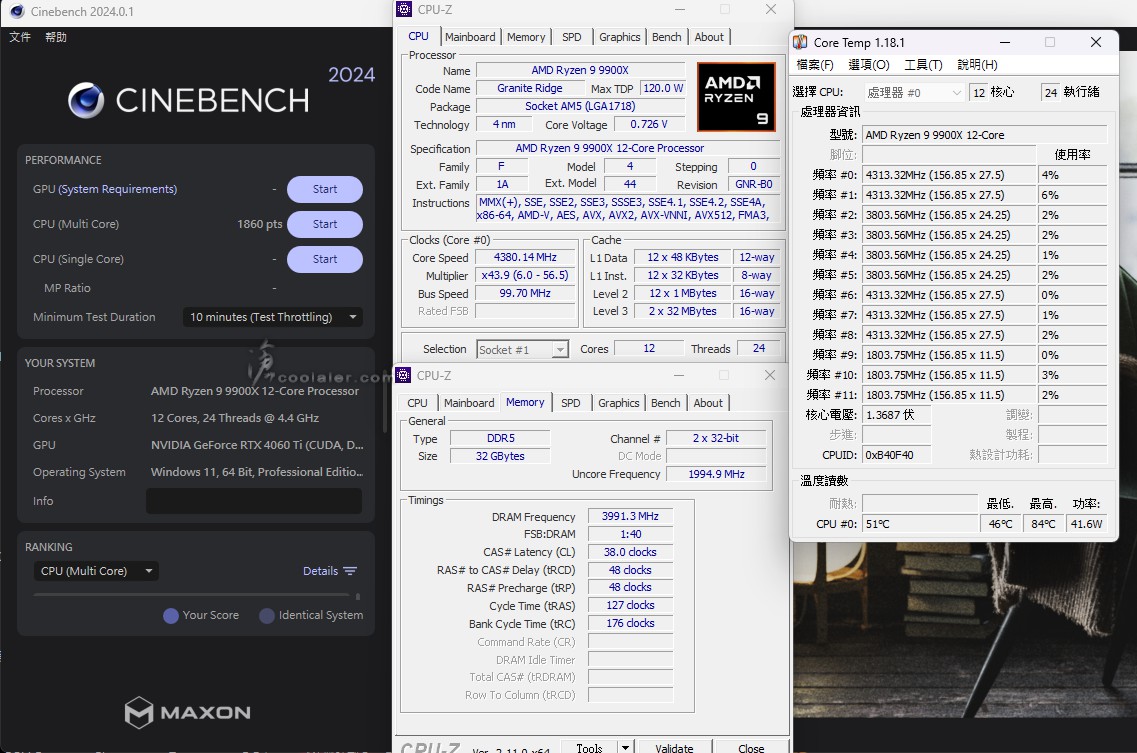Click the AMD Ryzen 9 logo badge
1137x753 pixels.
point(736,97)
